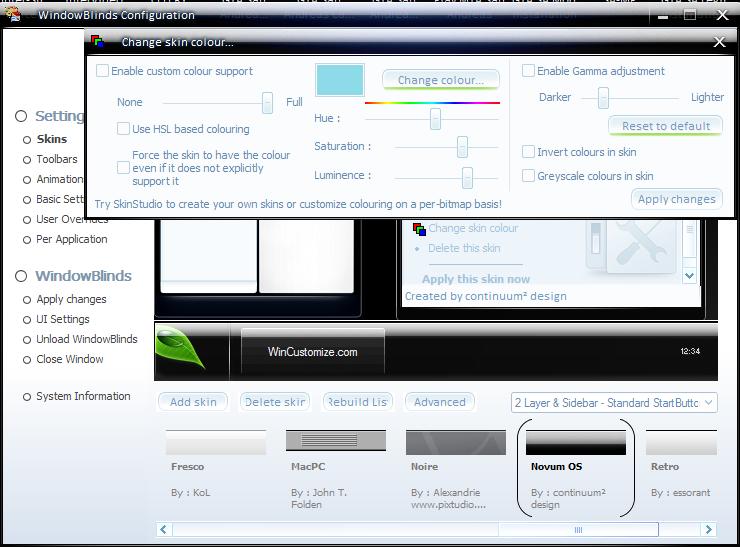This screenshot has width=740, height=547.
Task: Click the Change colour... button
Action: click(x=441, y=80)
